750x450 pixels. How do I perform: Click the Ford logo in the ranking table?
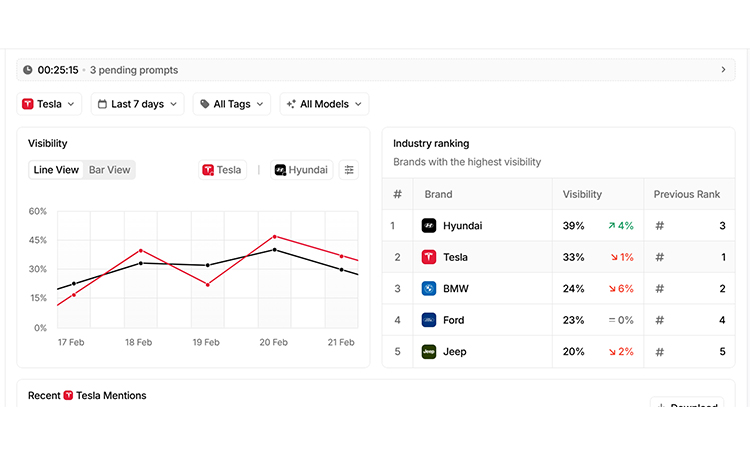pos(429,320)
